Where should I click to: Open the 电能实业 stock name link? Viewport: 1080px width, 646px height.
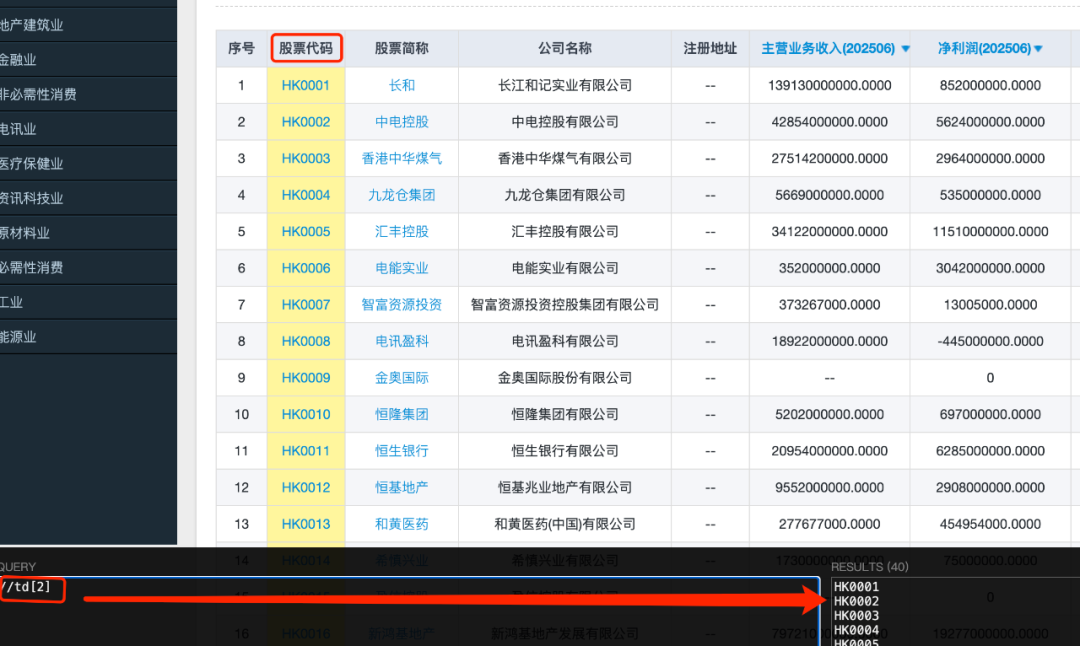[402, 268]
